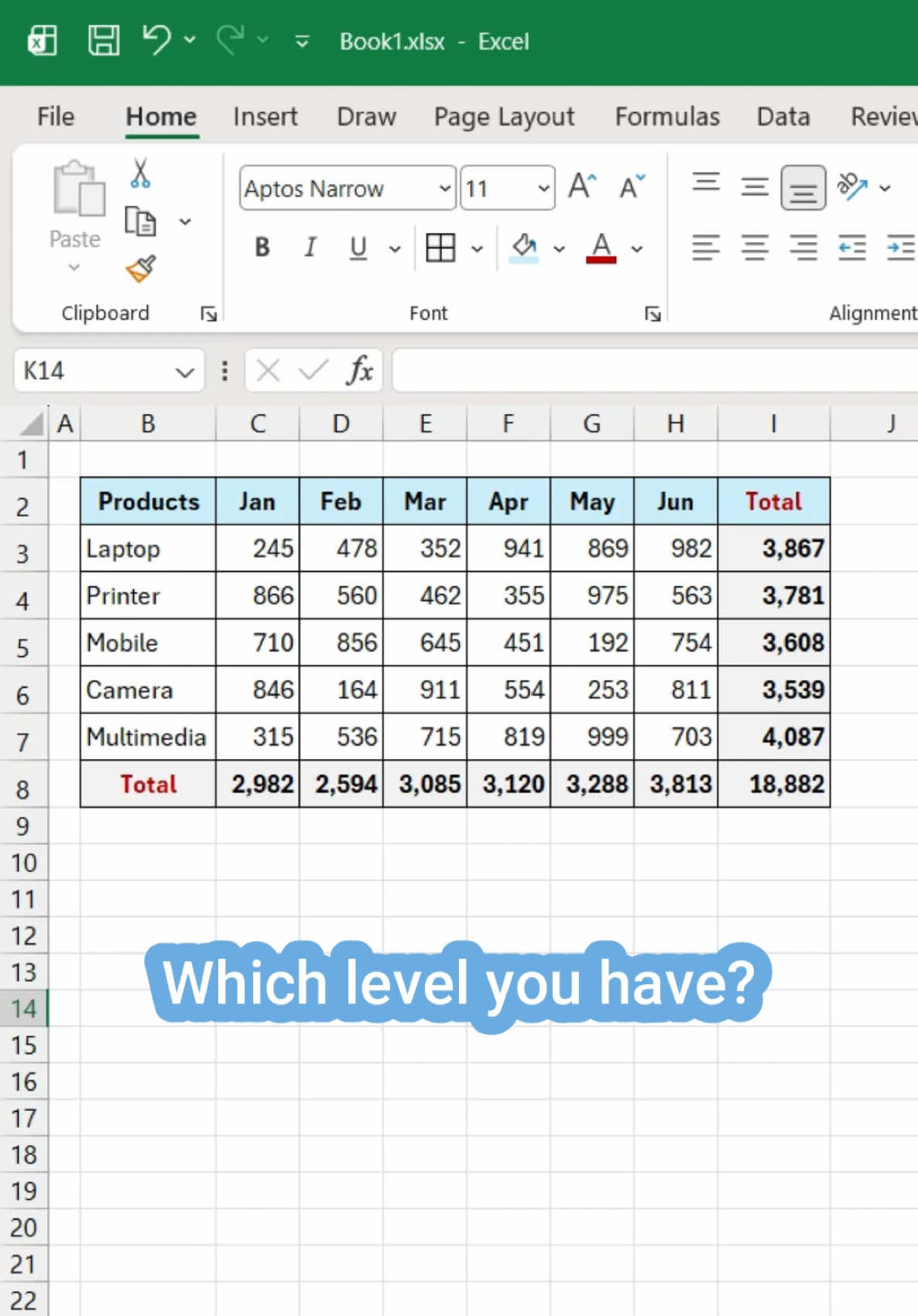Open the Aptos Narrow font dropdown
This screenshot has width=918, height=1316.
[x=444, y=188]
